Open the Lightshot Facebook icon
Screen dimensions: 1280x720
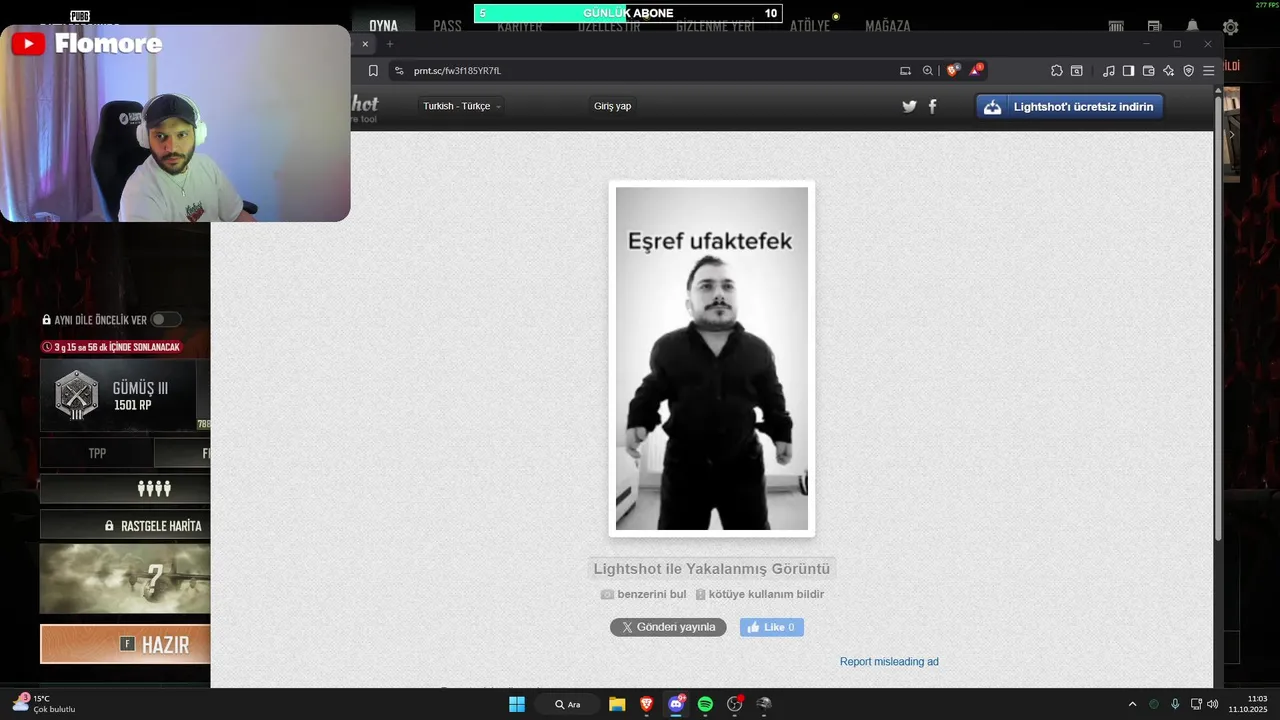(x=933, y=106)
